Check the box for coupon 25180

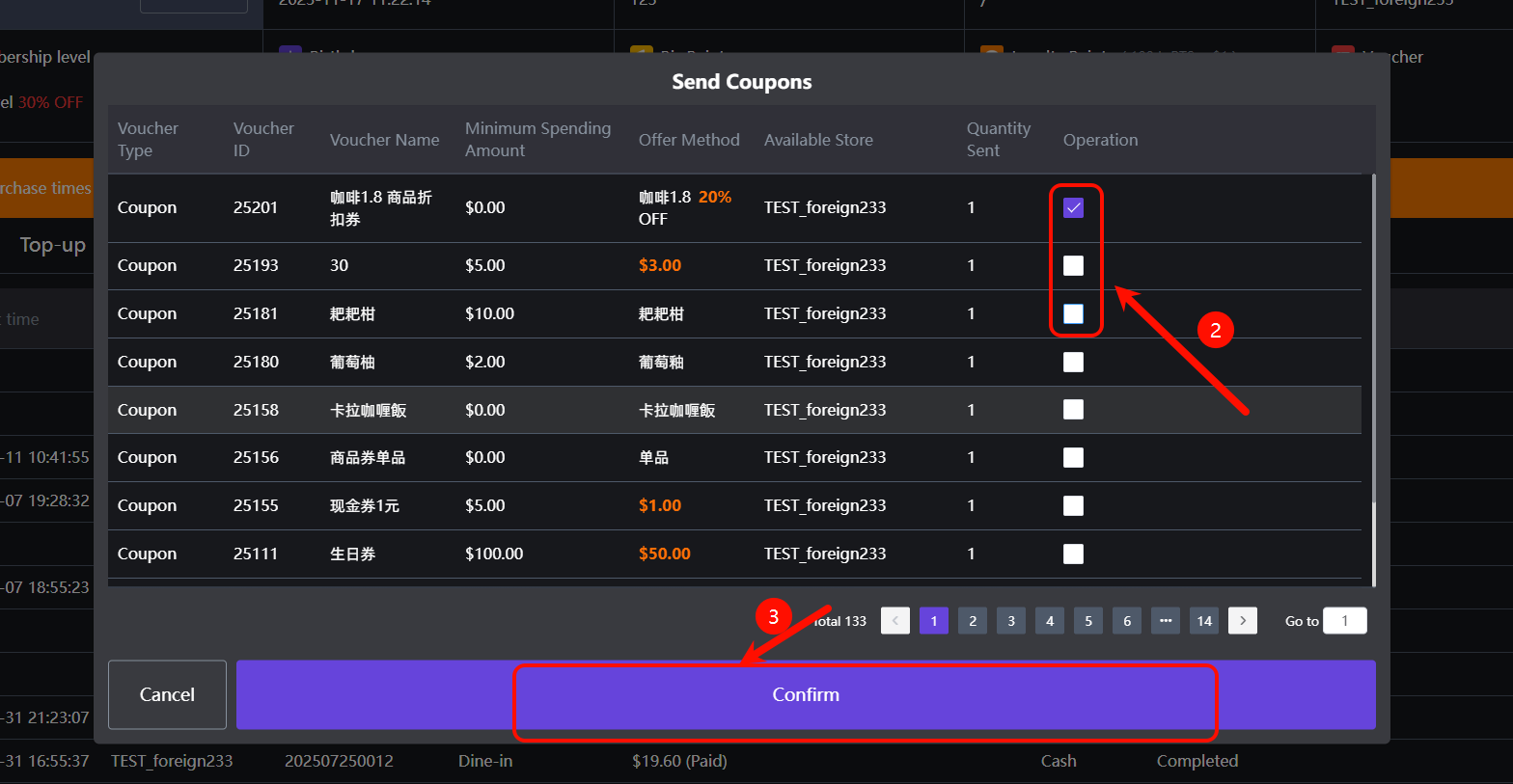click(x=1073, y=363)
